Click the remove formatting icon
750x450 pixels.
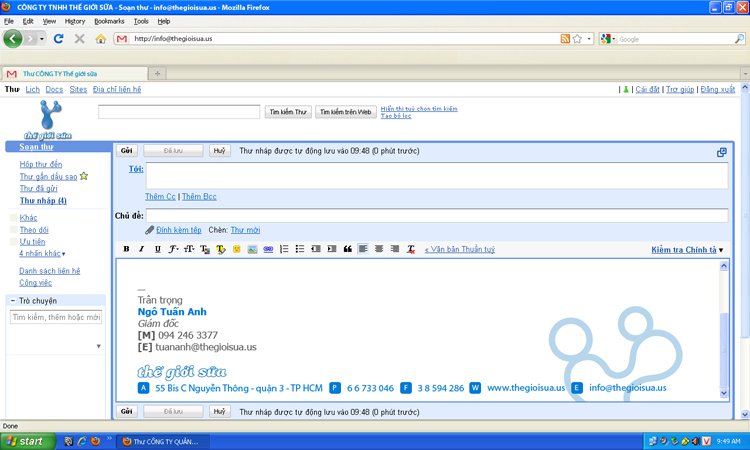click(410, 249)
